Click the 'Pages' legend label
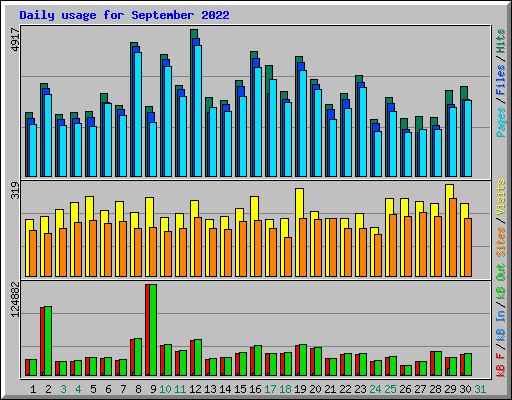 tap(501, 122)
